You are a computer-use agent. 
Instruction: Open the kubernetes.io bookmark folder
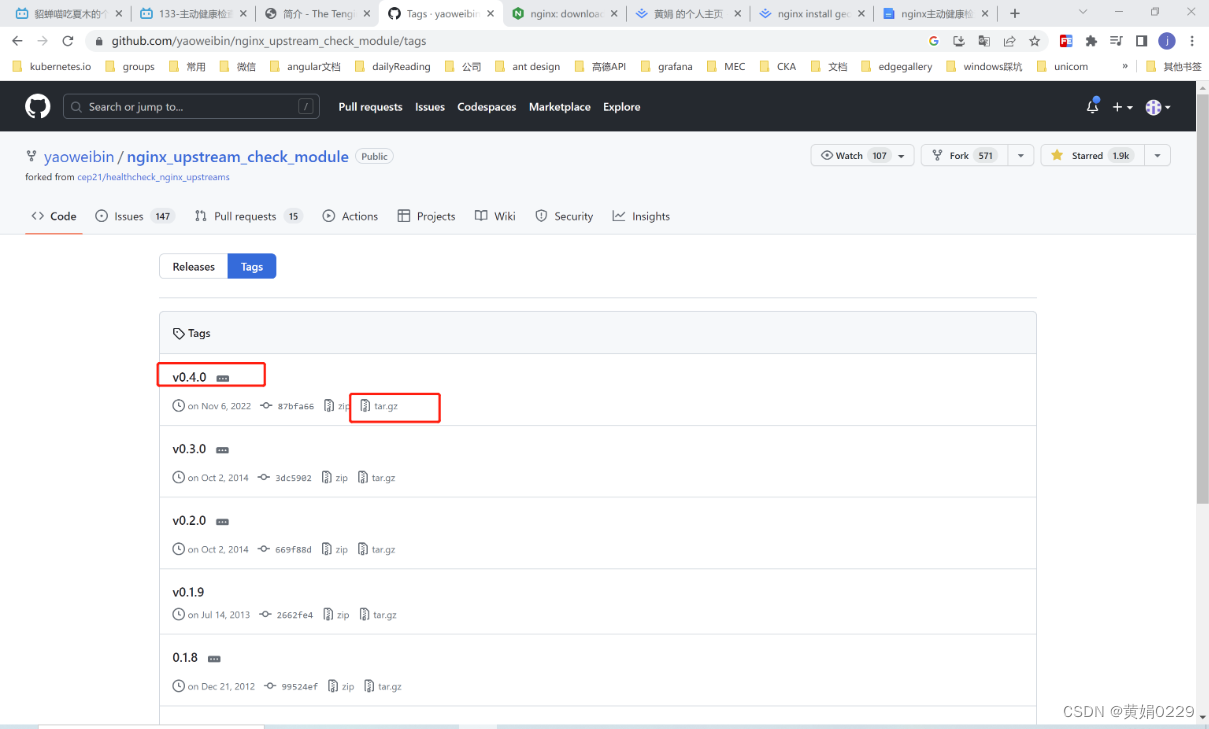[x=51, y=66]
